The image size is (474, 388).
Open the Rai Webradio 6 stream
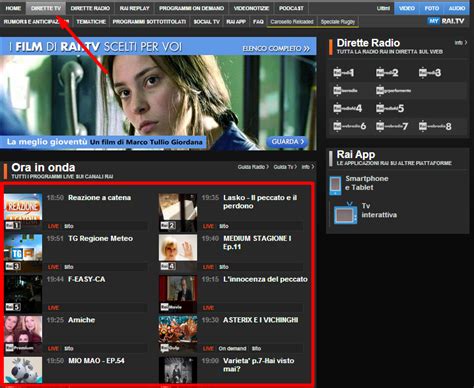(x=350, y=126)
